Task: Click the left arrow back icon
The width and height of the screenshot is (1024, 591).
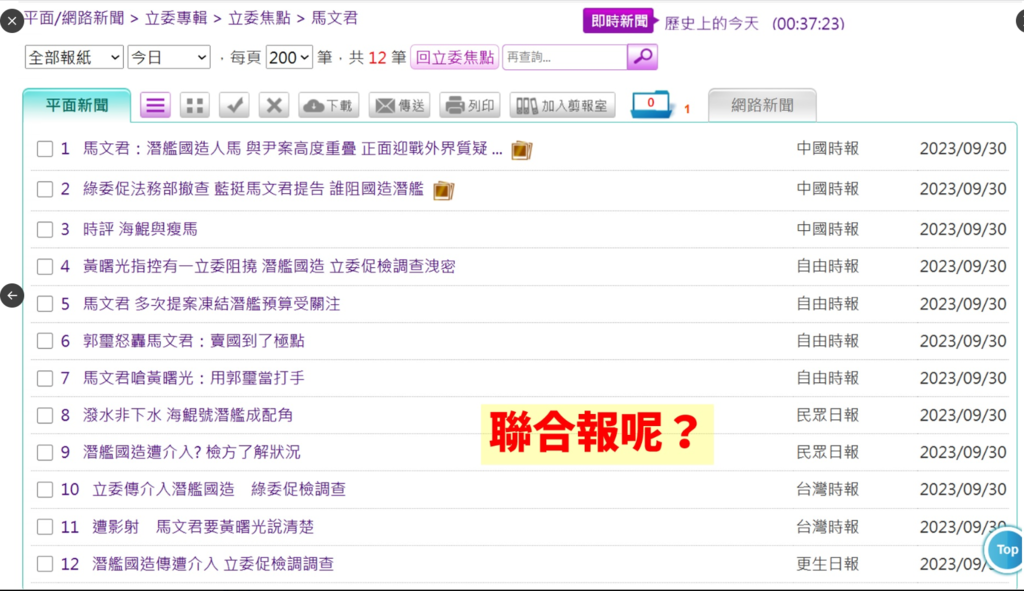Action: (12, 295)
